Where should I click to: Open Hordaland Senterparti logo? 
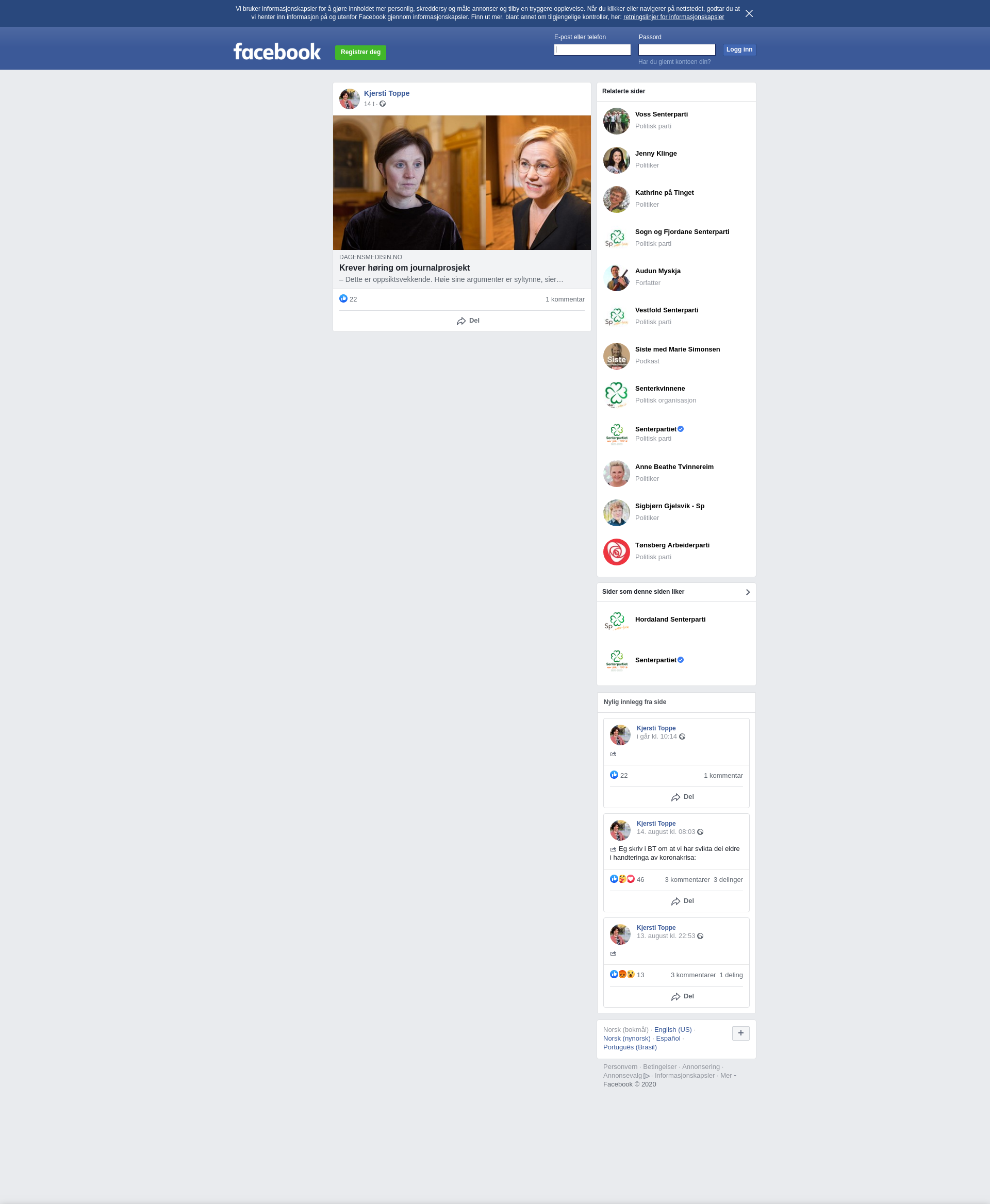tap(617, 621)
